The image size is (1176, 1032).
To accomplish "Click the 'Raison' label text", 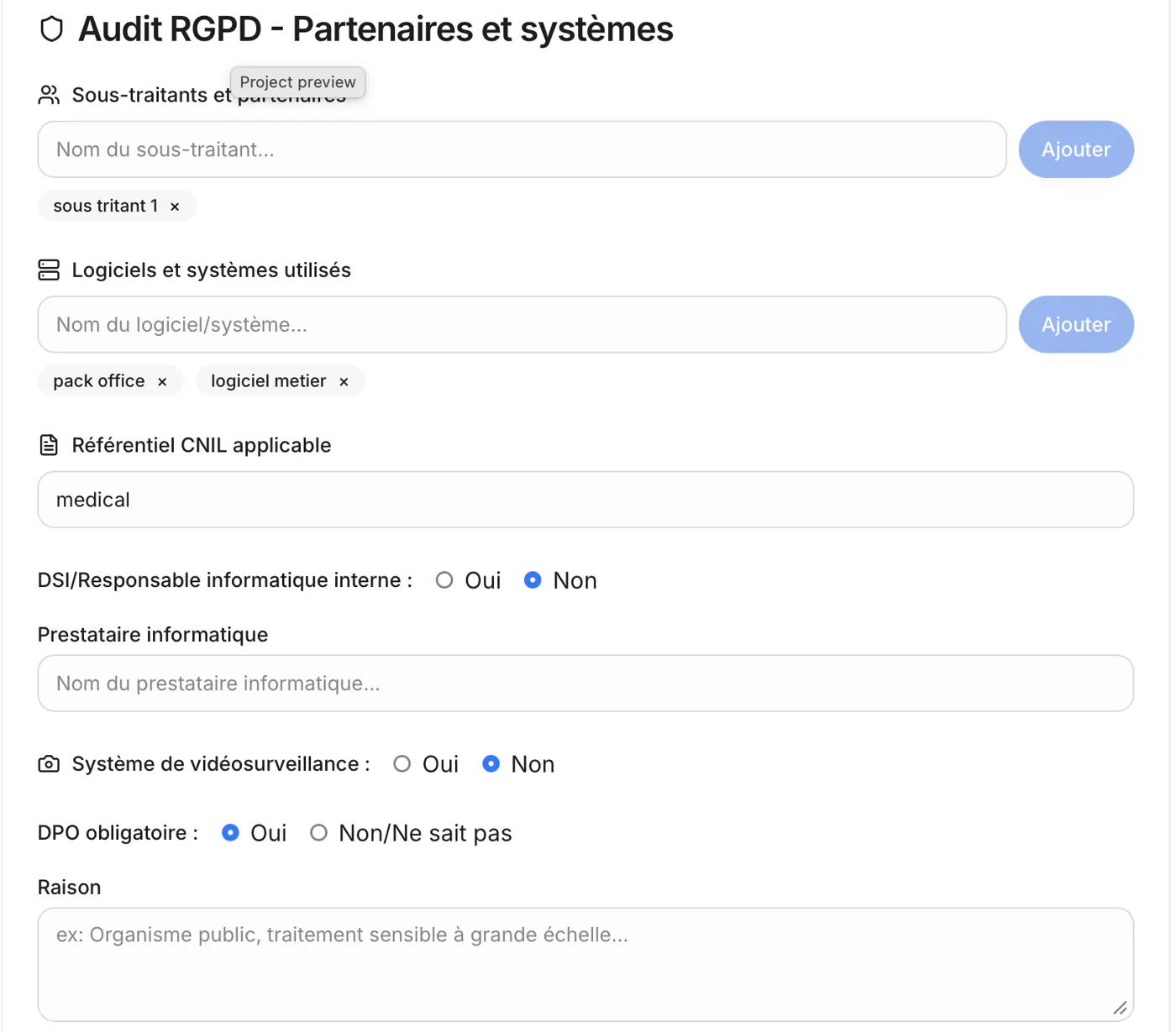I will coord(69,888).
